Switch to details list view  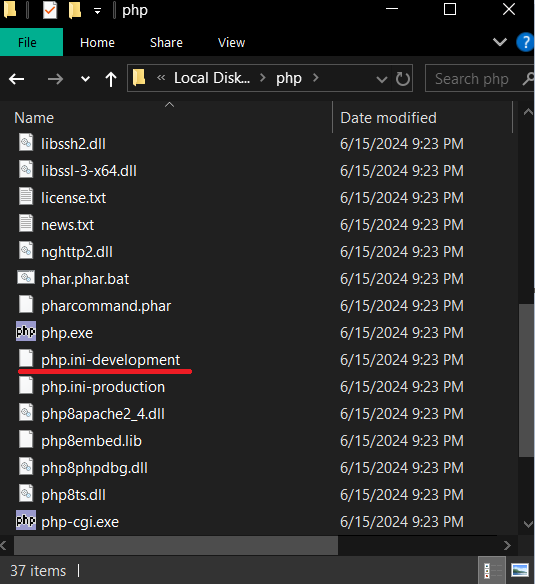pos(492,570)
